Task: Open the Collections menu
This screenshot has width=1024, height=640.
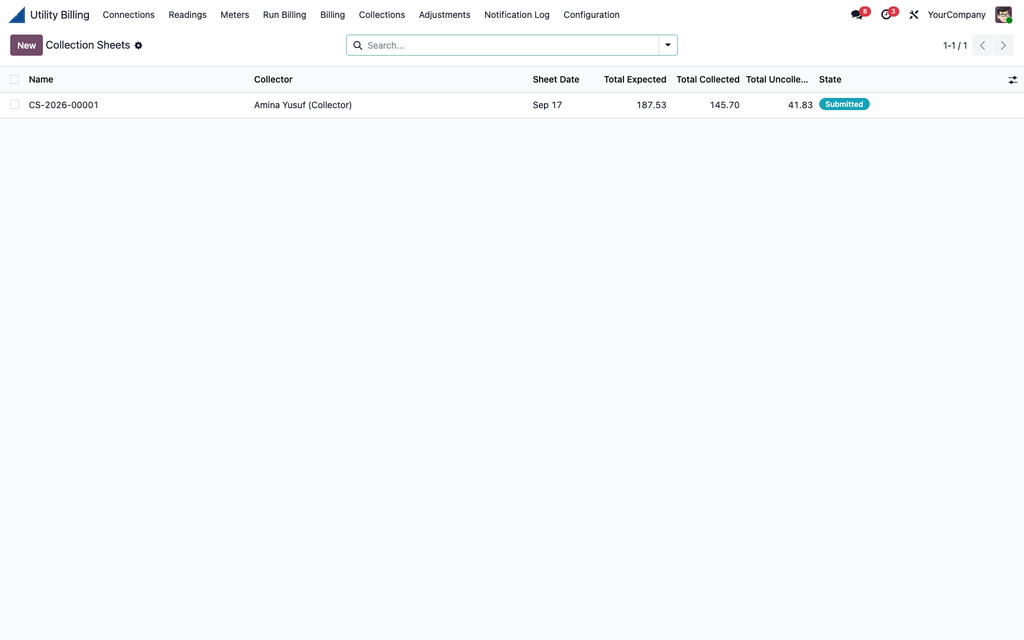Action: click(x=382, y=14)
